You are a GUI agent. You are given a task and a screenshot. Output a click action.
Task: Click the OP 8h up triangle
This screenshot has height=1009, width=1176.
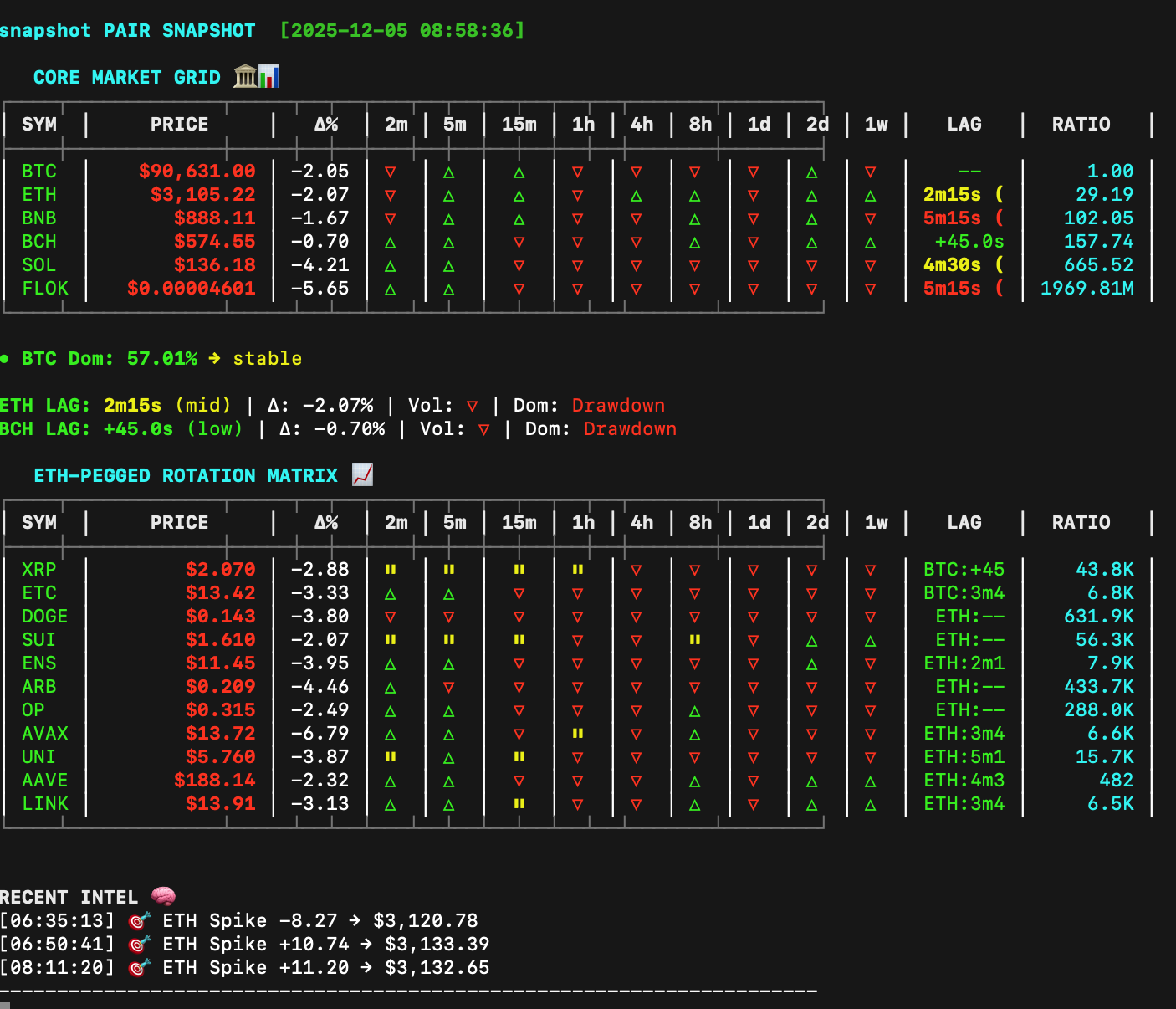695,711
